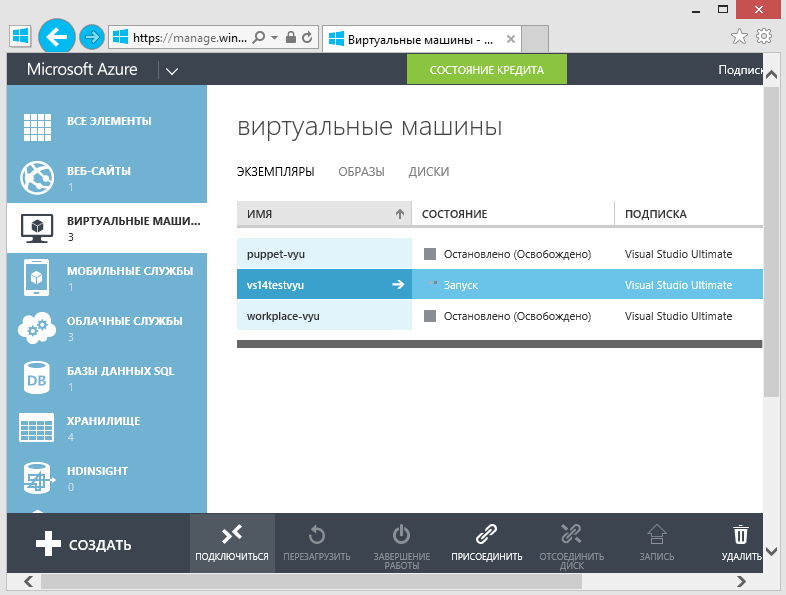
Task: Click the stopped status of puppet-vyu
Action: (x=517, y=254)
